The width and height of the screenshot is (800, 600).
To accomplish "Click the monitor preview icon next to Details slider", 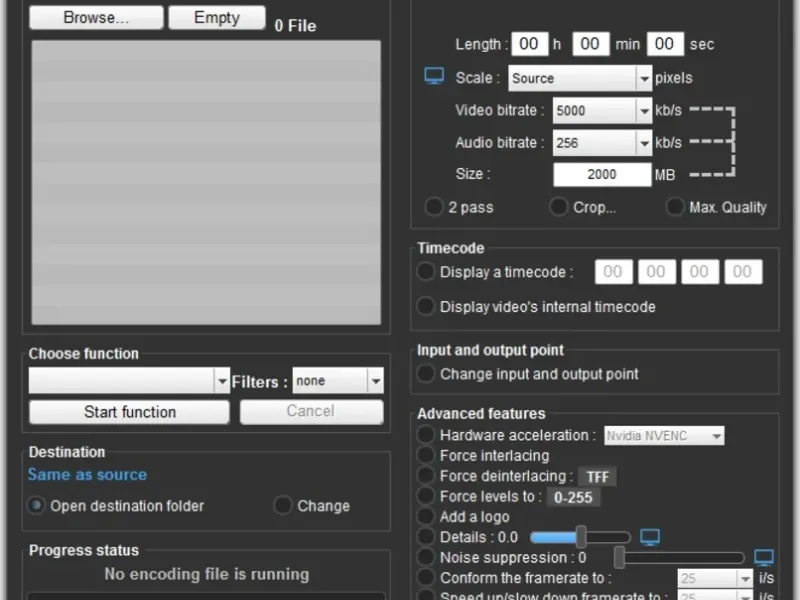I will pyautogui.click(x=649, y=537).
